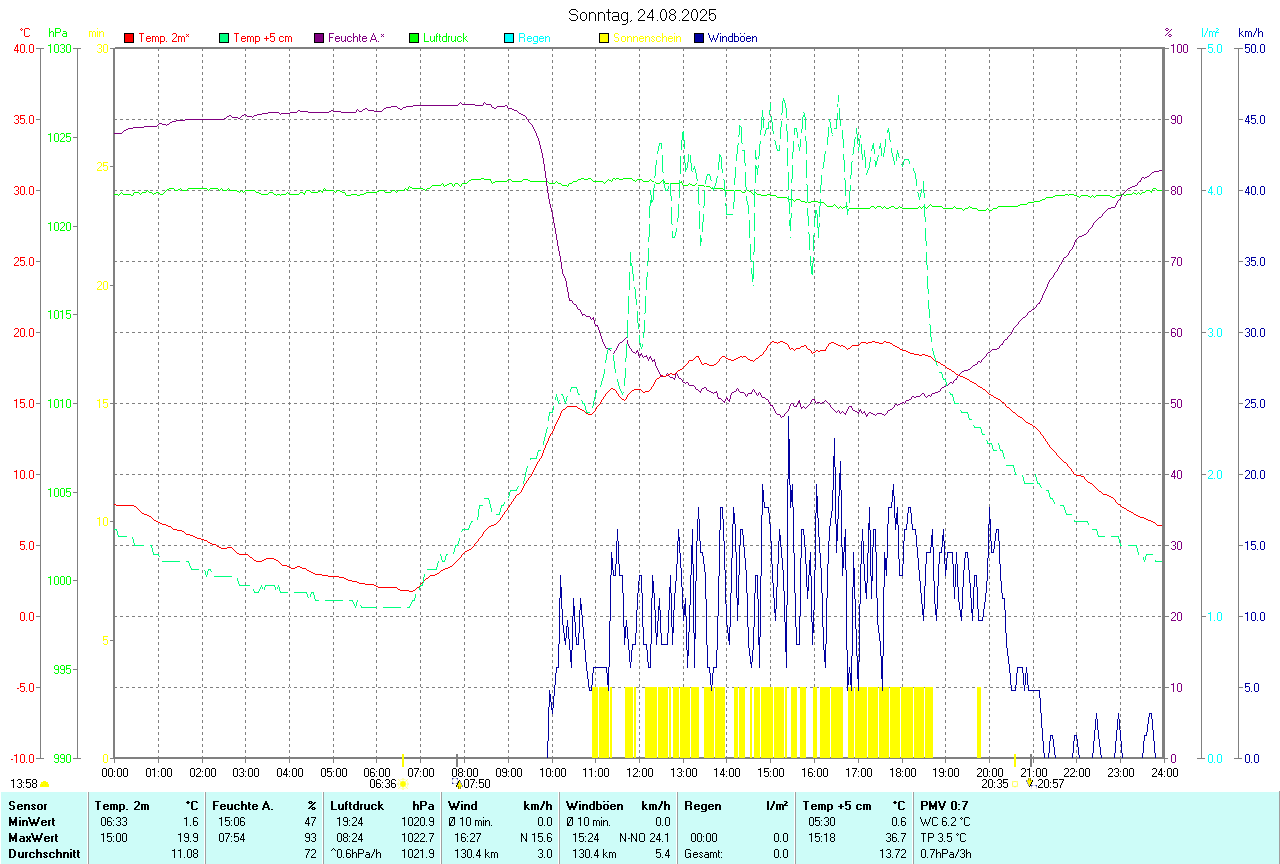Click the MaxWert row label
The image size is (1280, 864).
click(x=33, y=837)
